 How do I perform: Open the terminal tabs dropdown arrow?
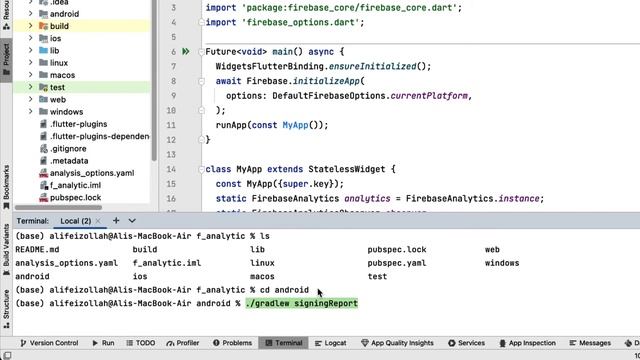[132, 221]
